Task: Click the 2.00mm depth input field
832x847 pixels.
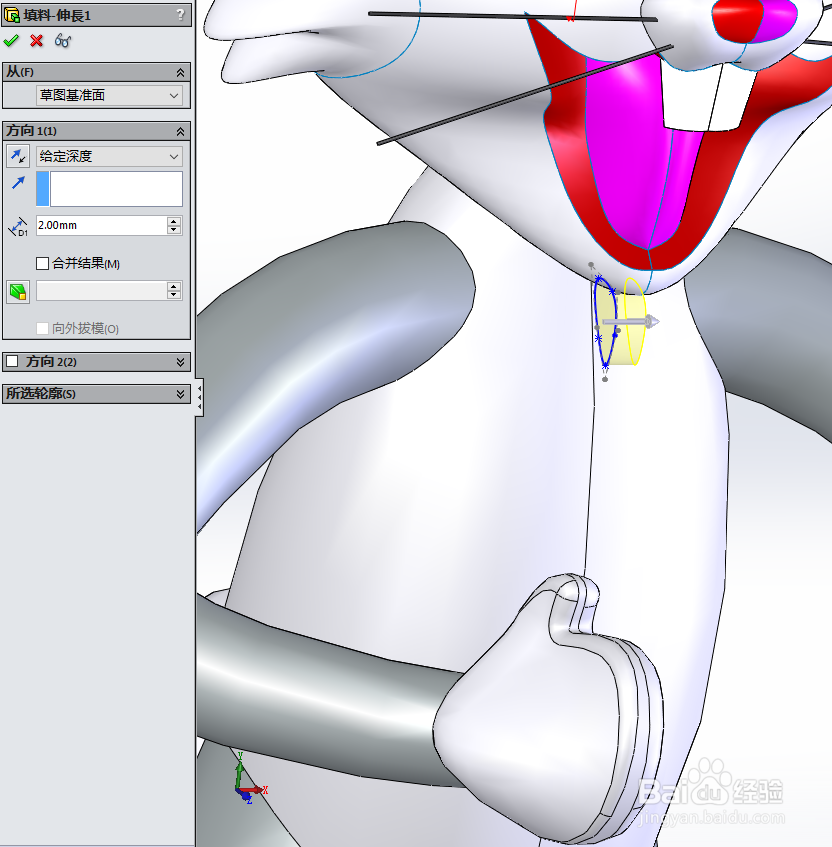Action: 102,225
